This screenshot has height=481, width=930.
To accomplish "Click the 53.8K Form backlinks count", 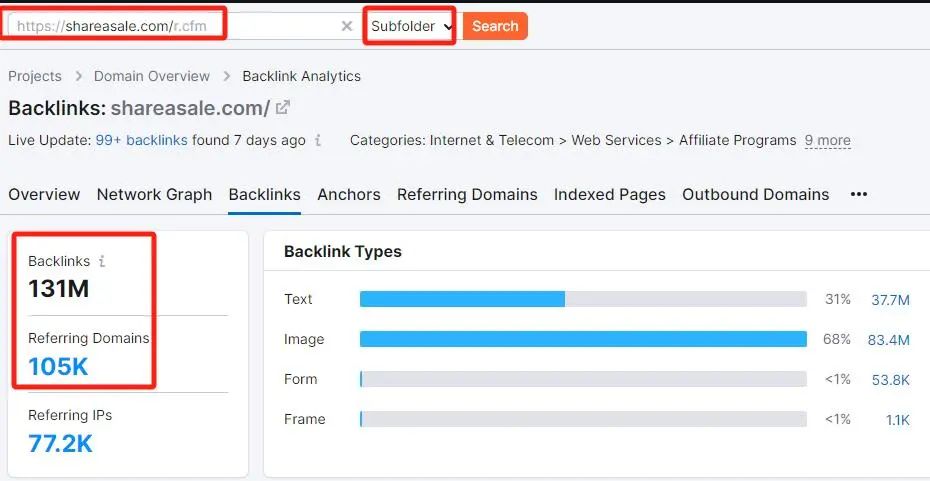I will [x=891, y=380].
